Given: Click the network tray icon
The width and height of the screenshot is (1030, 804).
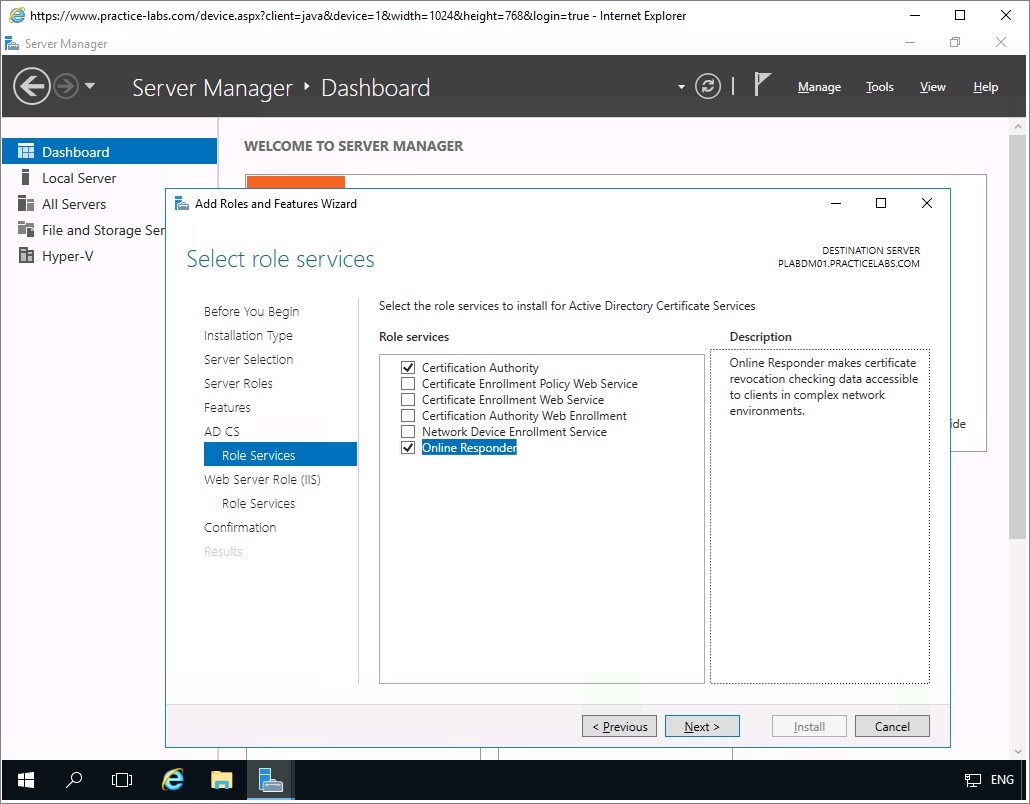Looking at the screenshot, I should click(972, 780).
